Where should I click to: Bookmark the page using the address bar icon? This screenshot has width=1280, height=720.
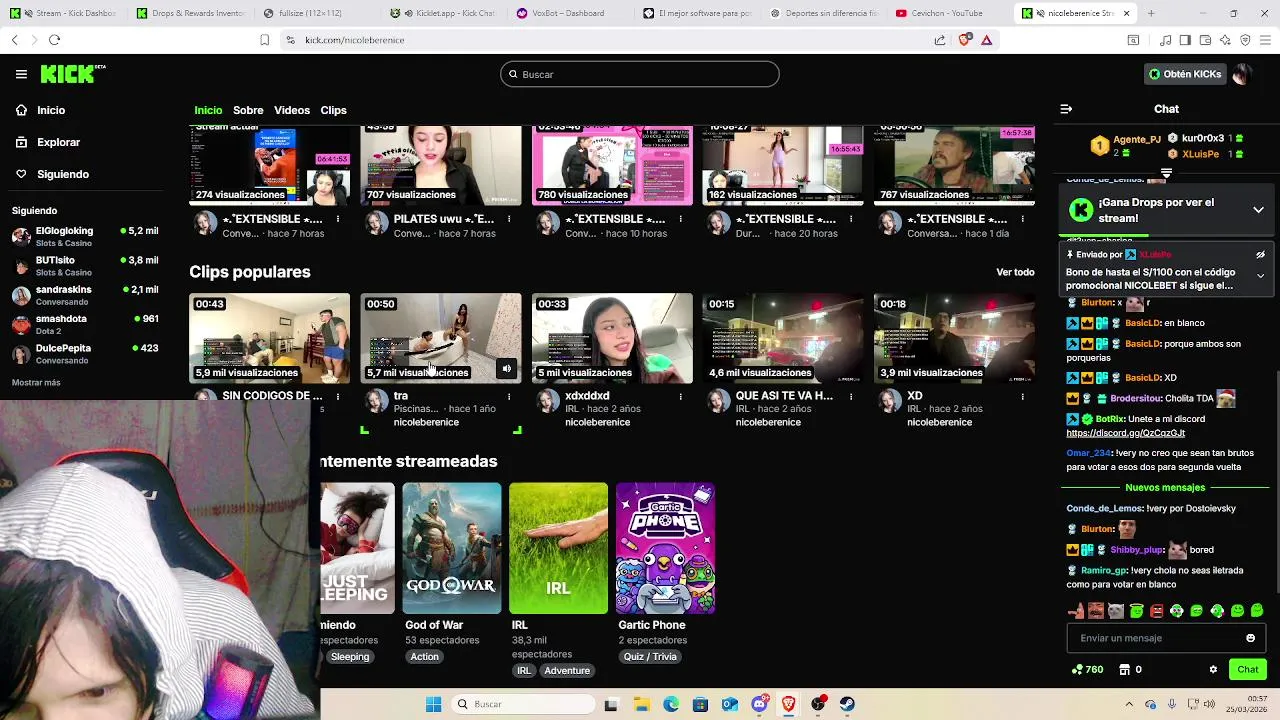264,40
